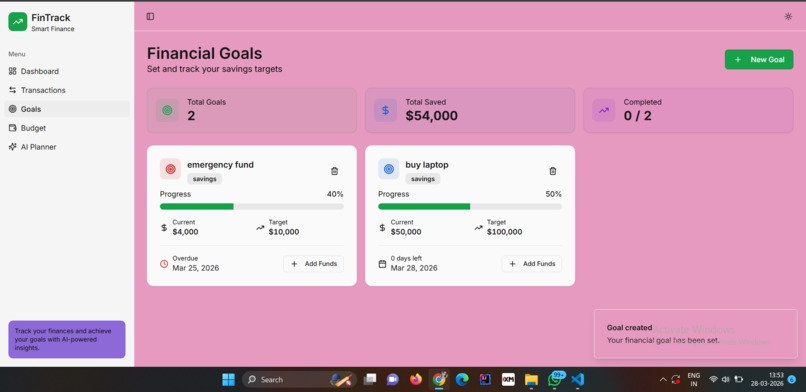Delete the buy laptop goal via trash icon

[553, 171]
